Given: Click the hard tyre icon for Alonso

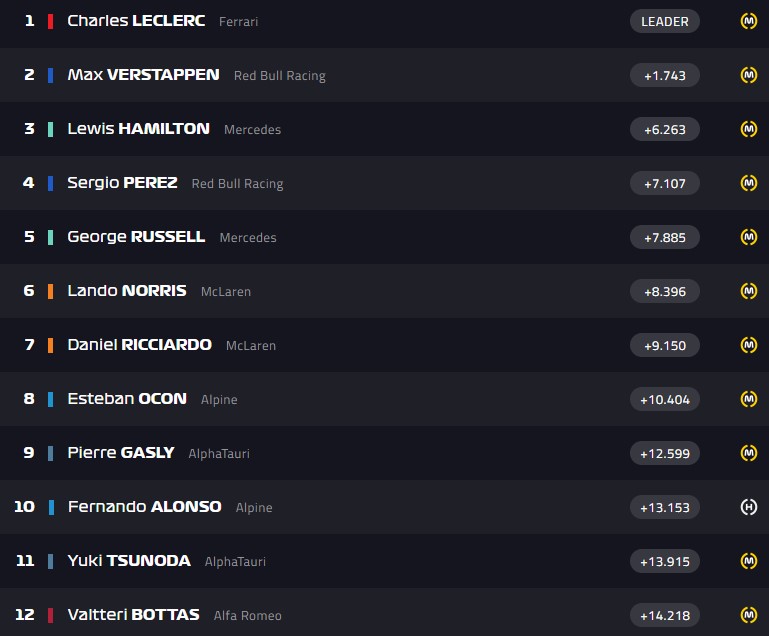Looking at the screenshot, I should tap(748, 507).
